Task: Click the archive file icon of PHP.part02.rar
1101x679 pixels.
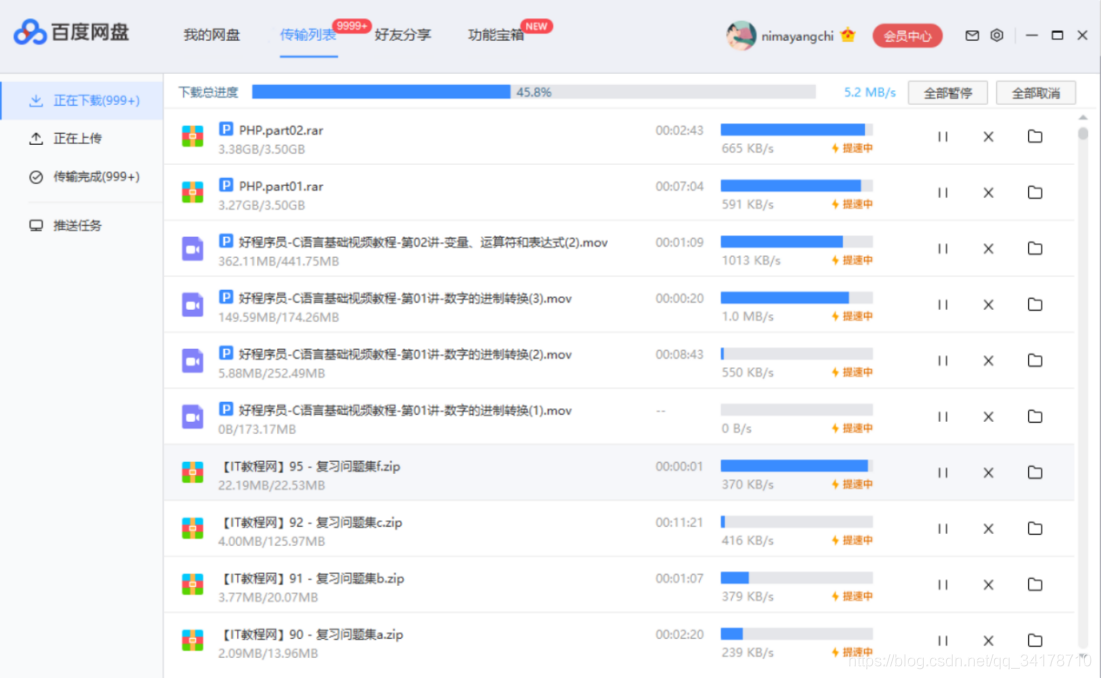Action: tap(192, 136)
